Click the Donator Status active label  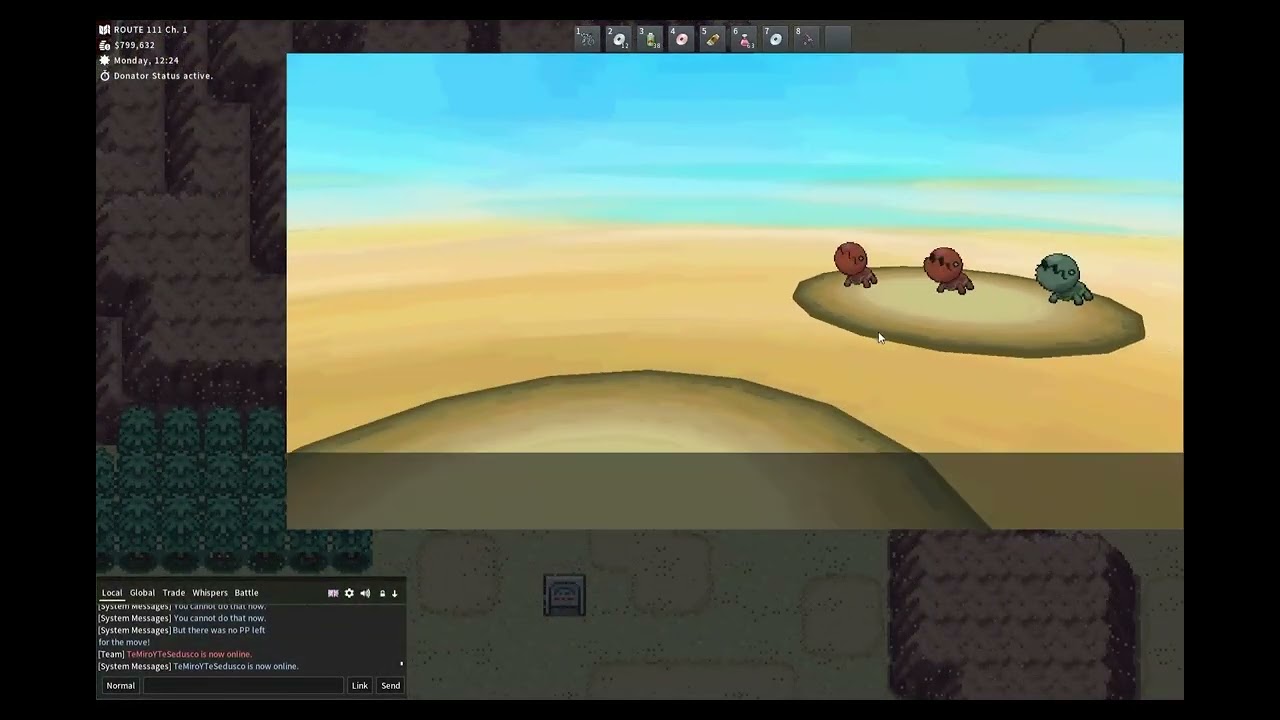click(x=163, y=76)
